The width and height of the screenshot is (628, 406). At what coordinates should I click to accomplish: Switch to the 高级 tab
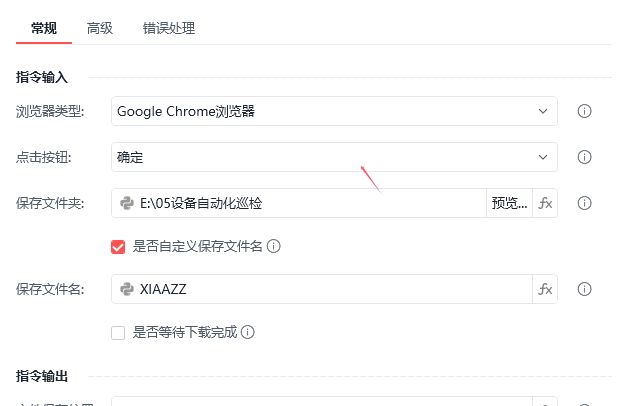pos(100,28)
